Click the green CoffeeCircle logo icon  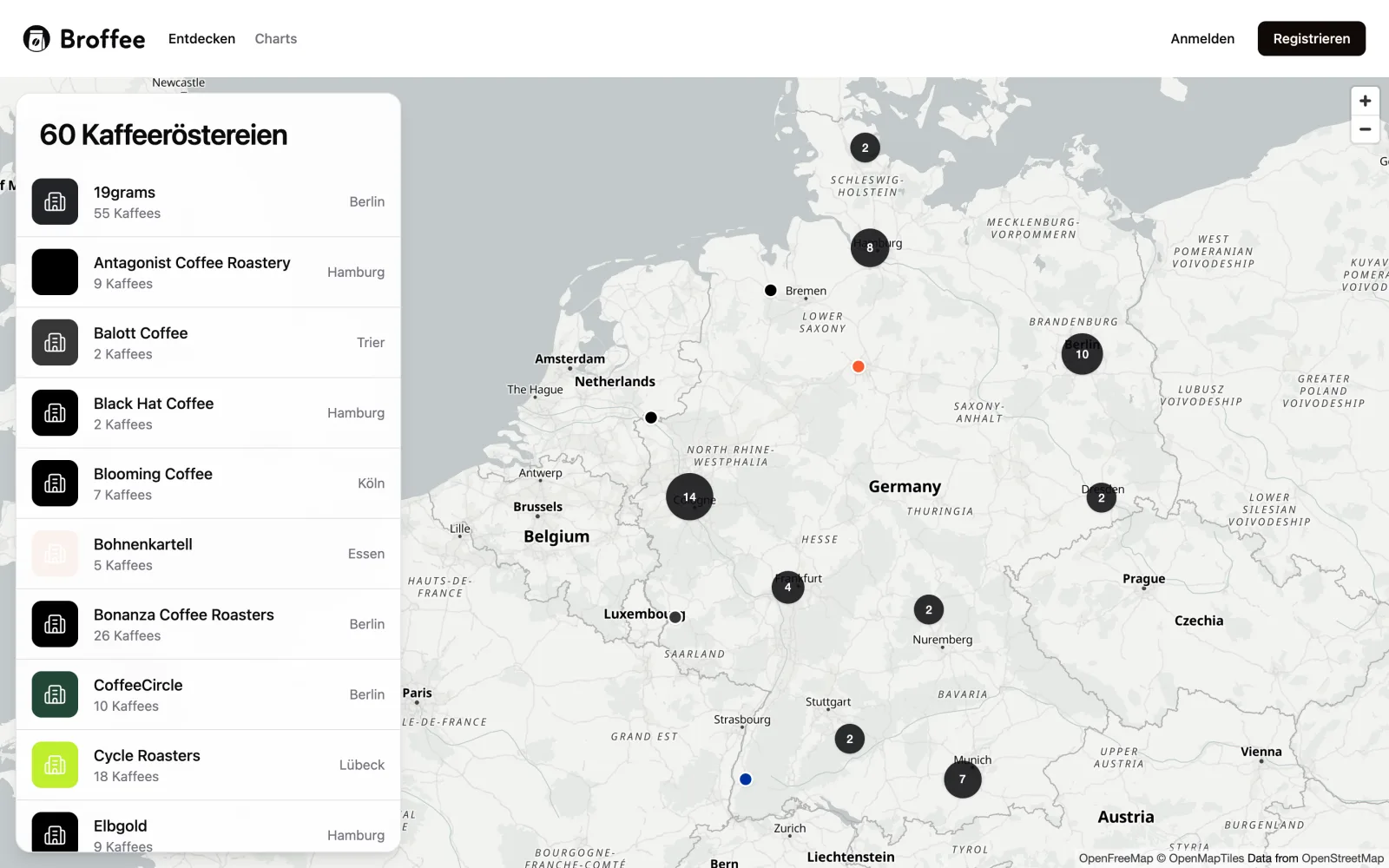pyautogui.click(x=55, y=694)
